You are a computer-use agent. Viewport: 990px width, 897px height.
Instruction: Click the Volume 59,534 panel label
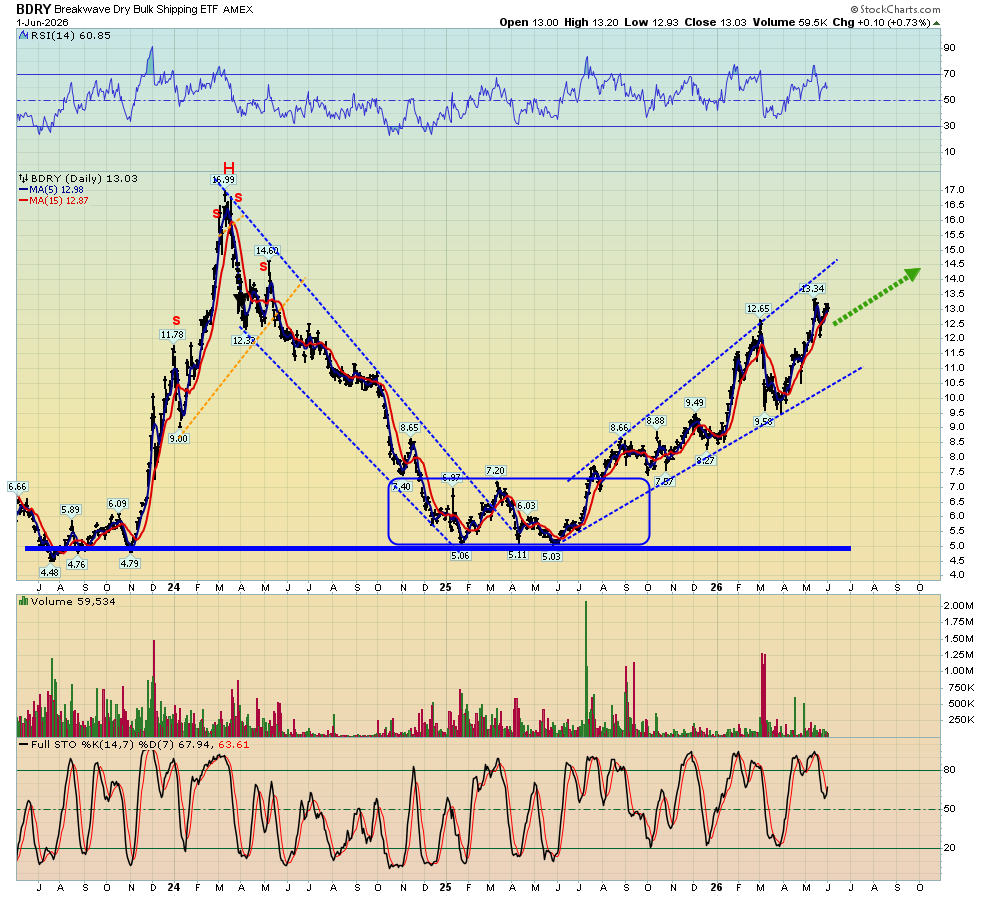(73, 602)
